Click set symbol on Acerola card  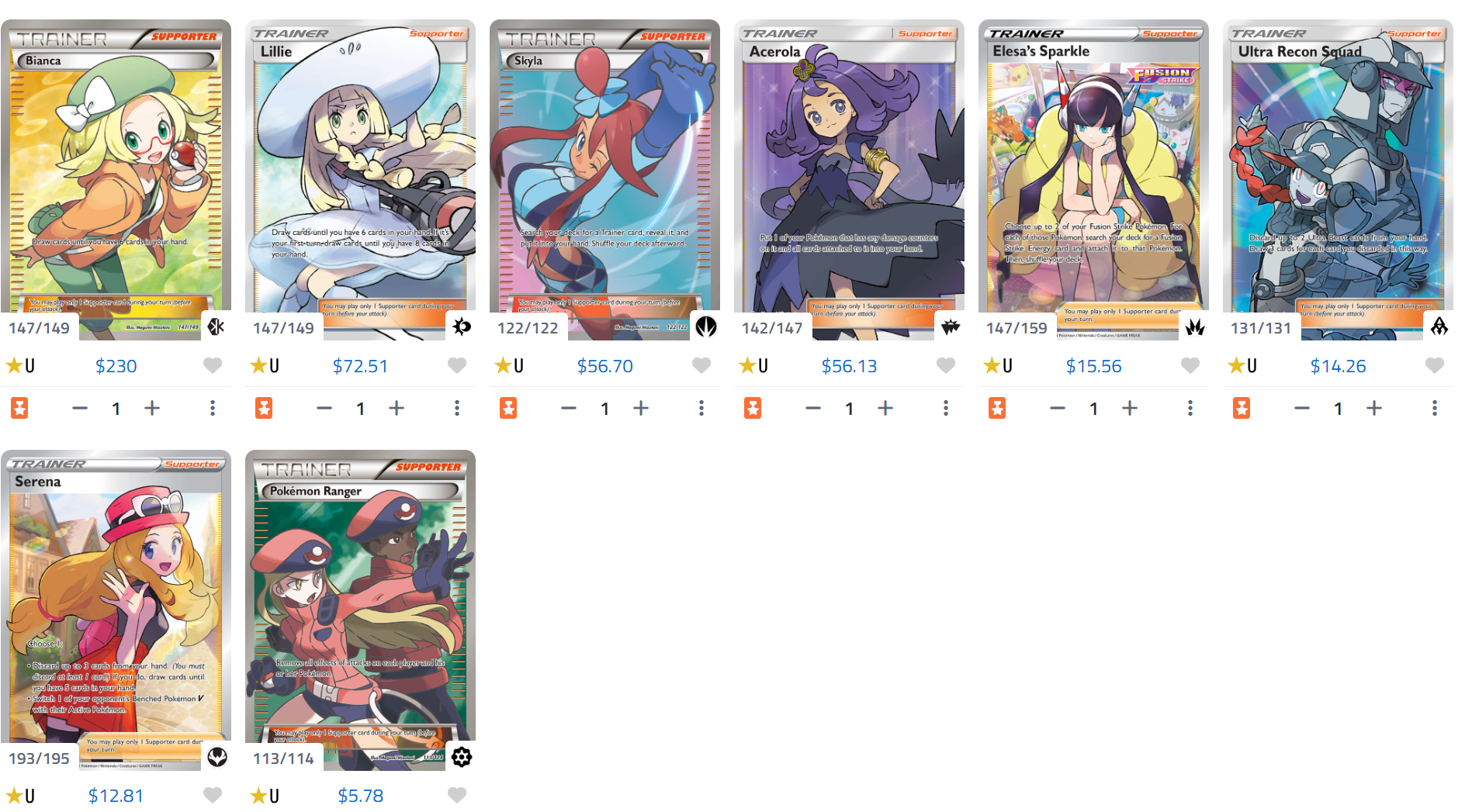(x=950, y=327)
